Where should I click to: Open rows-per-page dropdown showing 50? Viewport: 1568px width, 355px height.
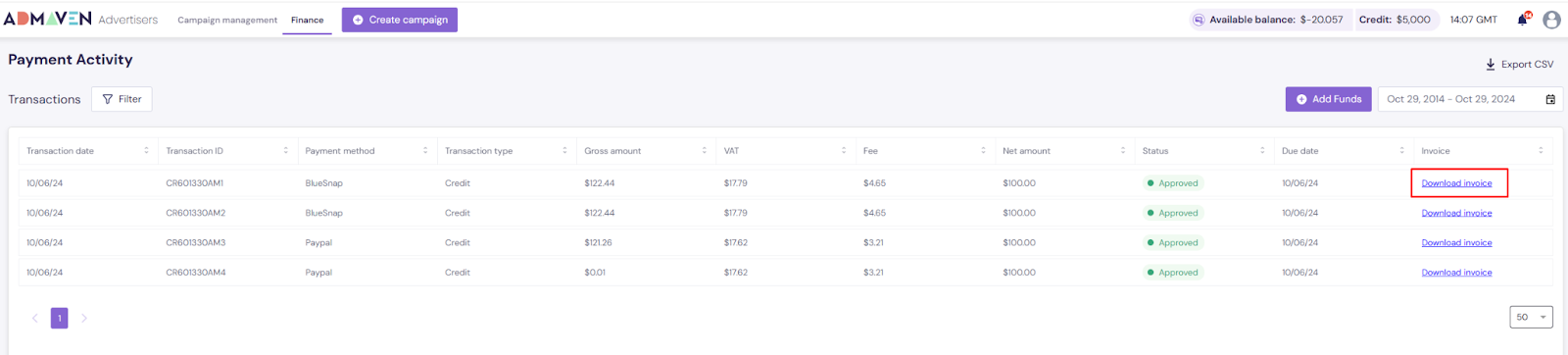1532,317
